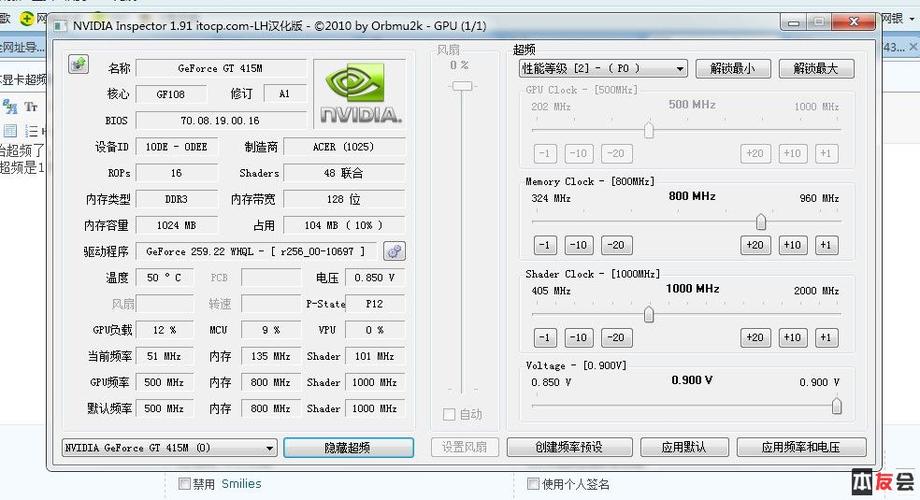Click the 当前频率 field 51 MHz
This screenshot has width=920, height=500.
(164, 356)
